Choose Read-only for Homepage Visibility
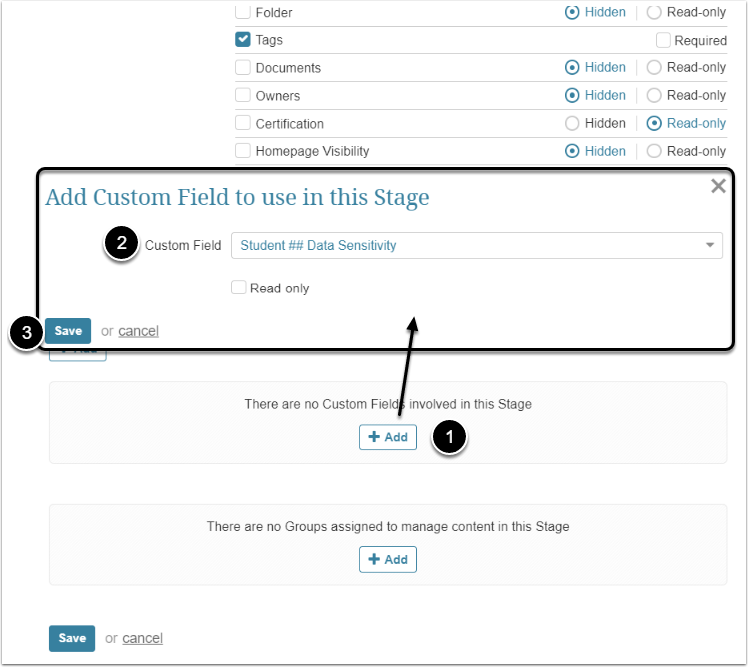This screenshot has width=748, height=667. (654, 151)
